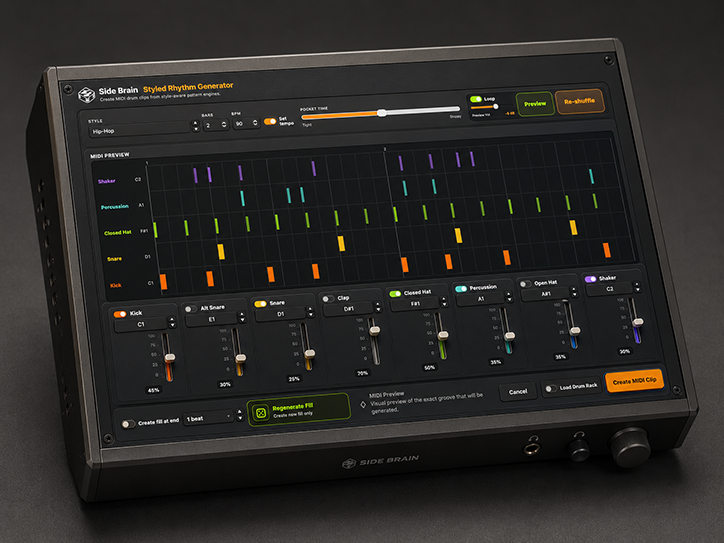
Task: Disable the Loop switch
Action: click(476, 99)
